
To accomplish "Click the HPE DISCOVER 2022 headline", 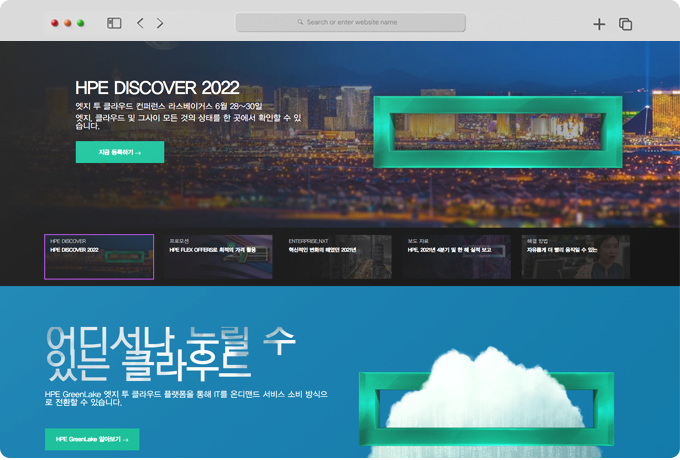I will click(157, 88).
